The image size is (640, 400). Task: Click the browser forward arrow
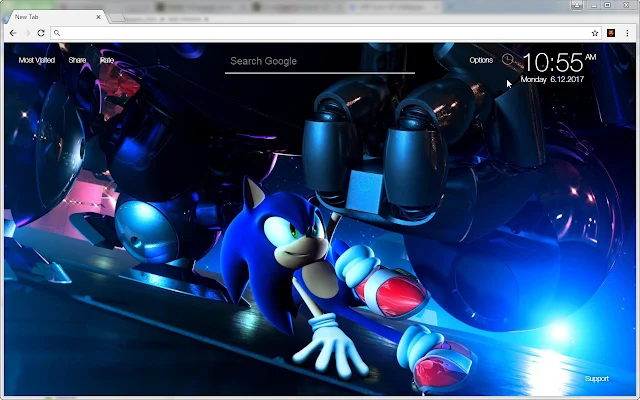(27, 33)
